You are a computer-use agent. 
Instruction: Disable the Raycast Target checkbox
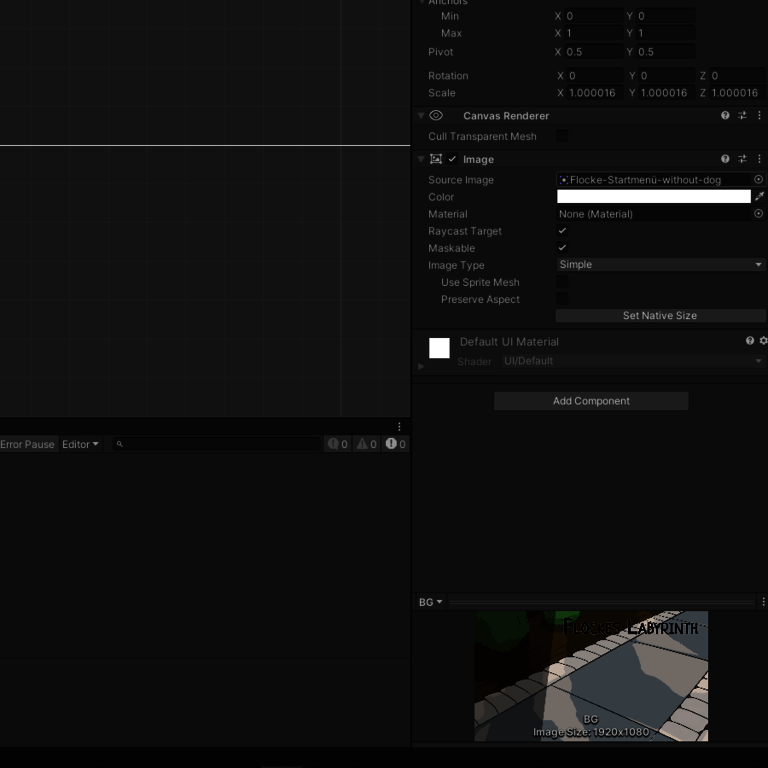tap(562, 231)
